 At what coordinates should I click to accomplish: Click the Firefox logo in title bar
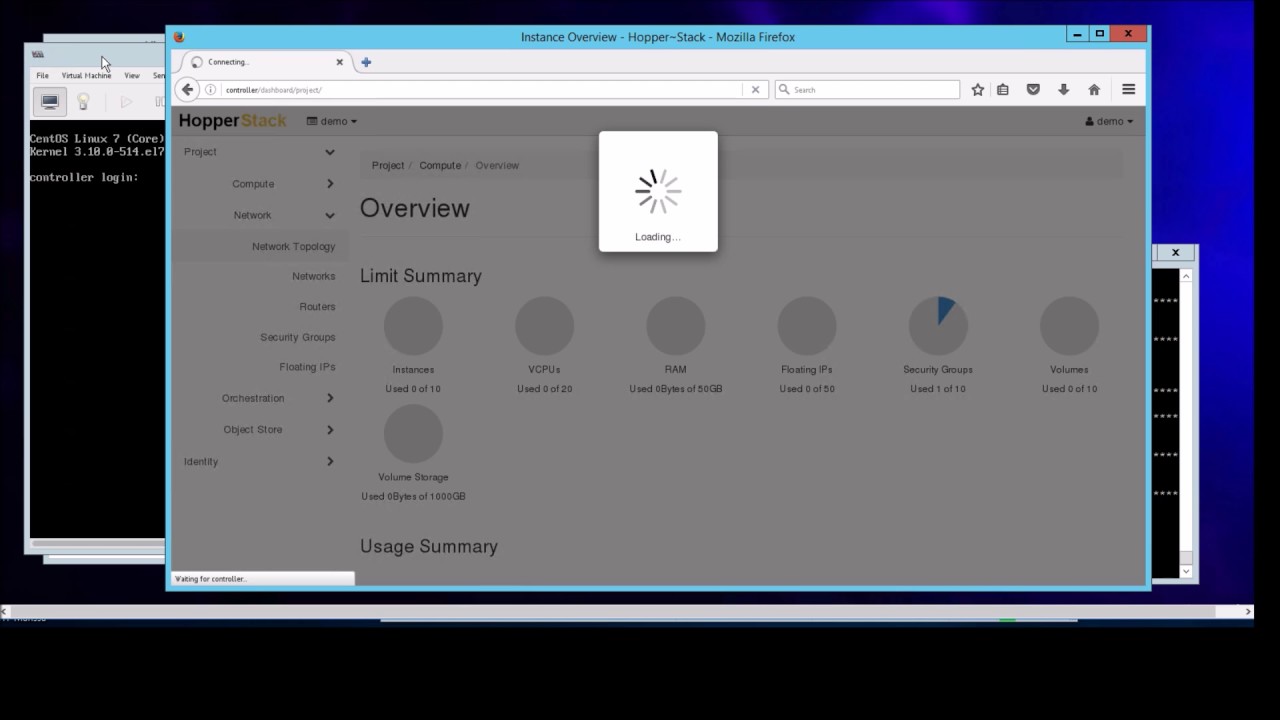point(179,37)
